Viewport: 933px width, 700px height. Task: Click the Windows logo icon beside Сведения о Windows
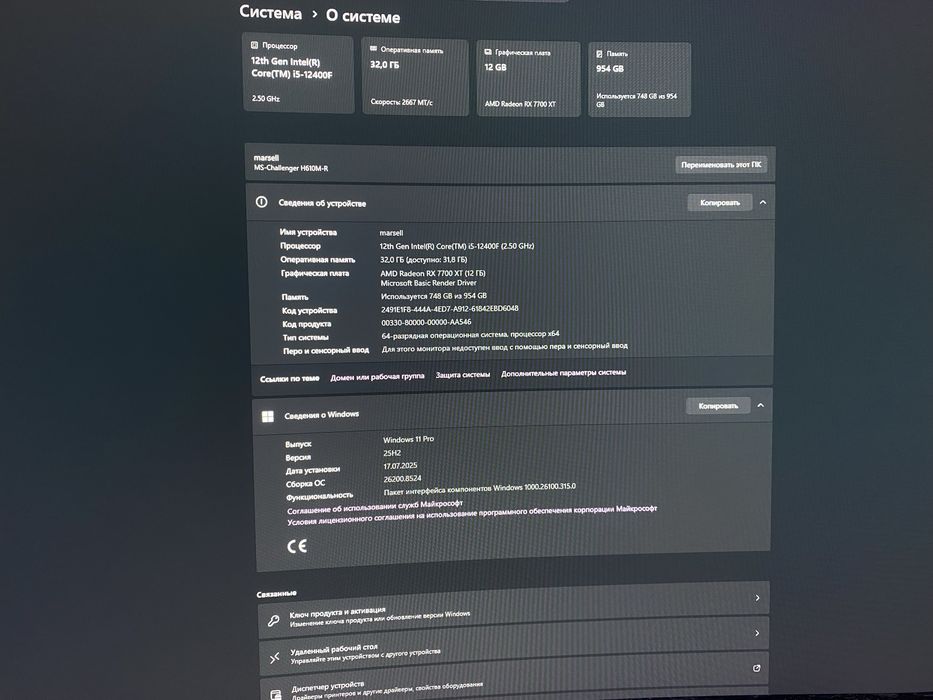pyautogui.click(x=268, y=416)
